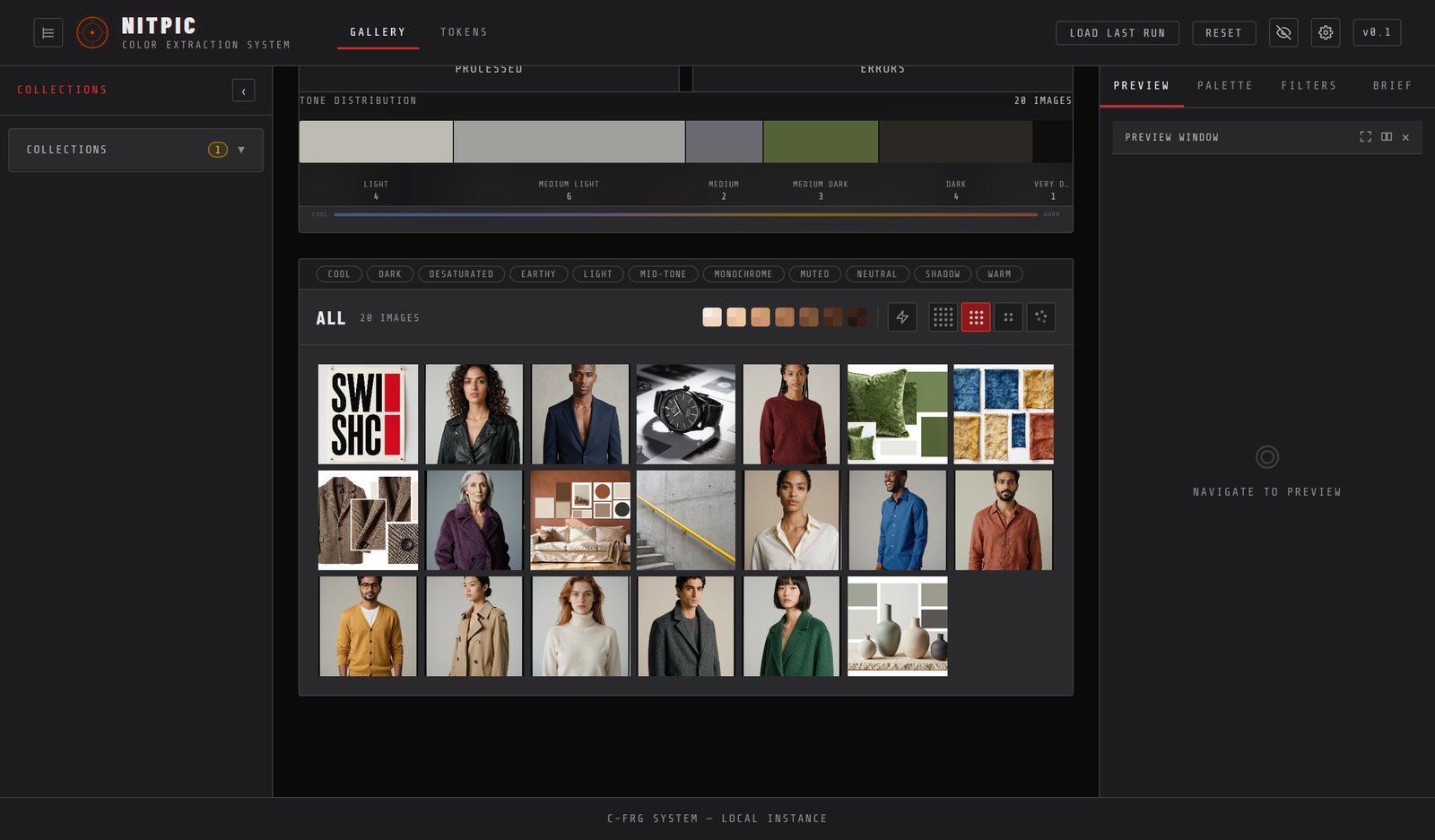Open the Filters tab
This screenshot has width=1435, height=840.
coord(1309,86)
